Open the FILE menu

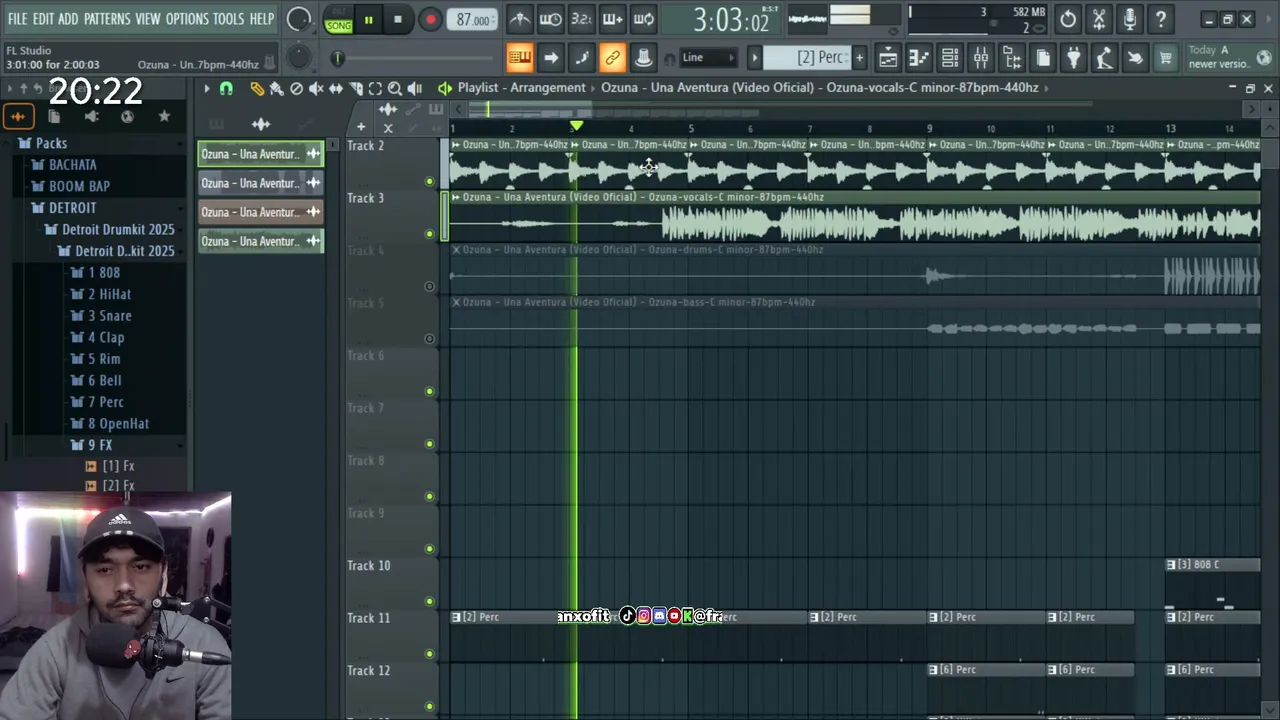18,19
